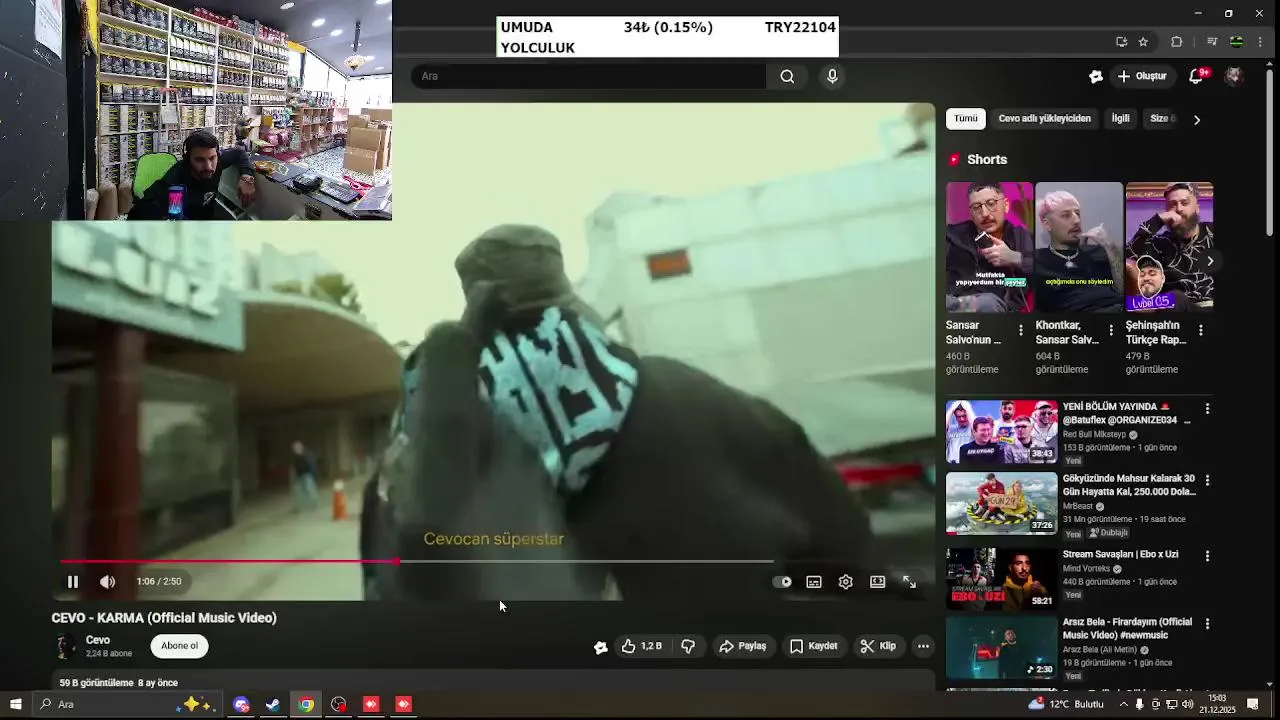Bookmark page with star icon
Viewport: 1280px width, 720px height.
click(1143, 42)
